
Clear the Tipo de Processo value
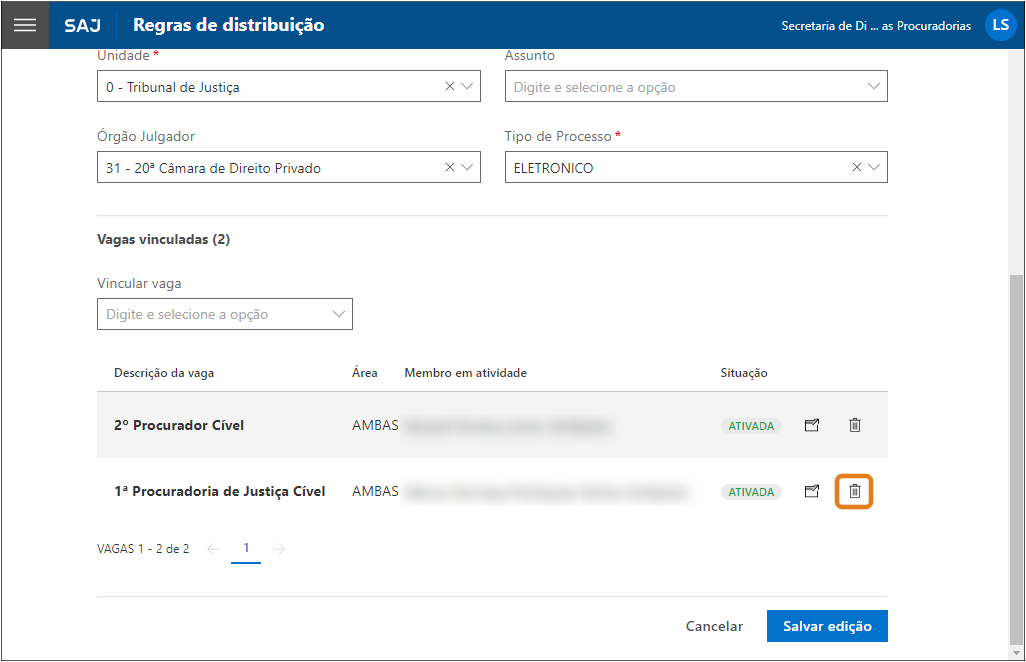point(857,168)
